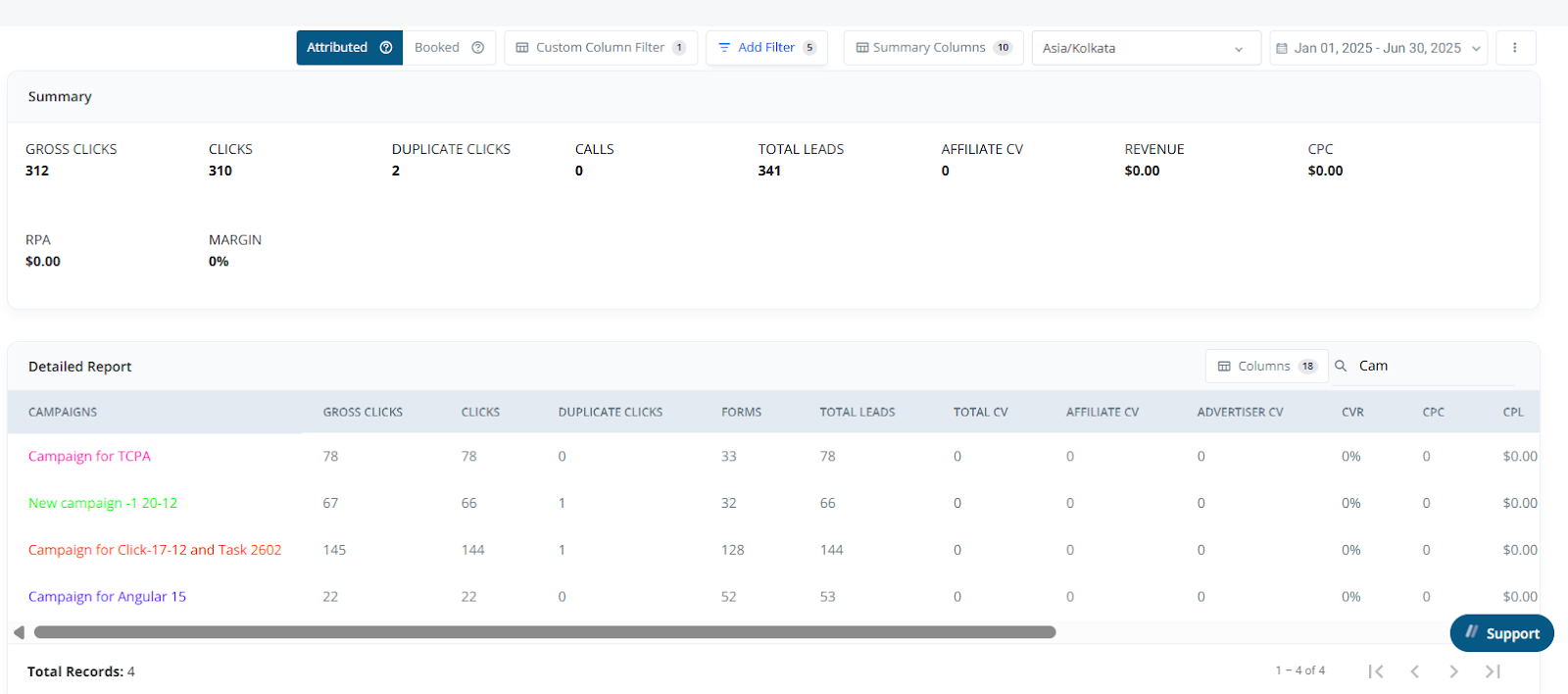Switch to the Attributed view
Viewport: 1568px width, 694px height.
click(349, 47)
